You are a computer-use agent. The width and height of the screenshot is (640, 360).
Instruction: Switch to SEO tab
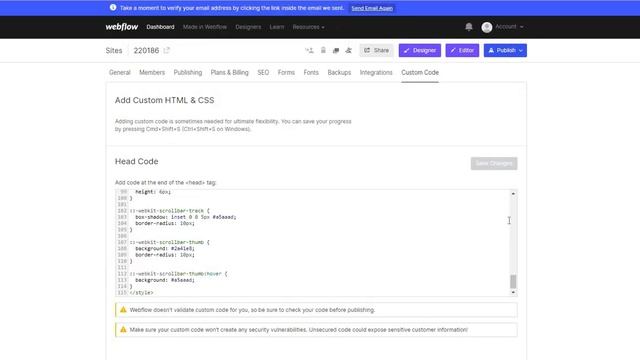(x=263, y=72)
